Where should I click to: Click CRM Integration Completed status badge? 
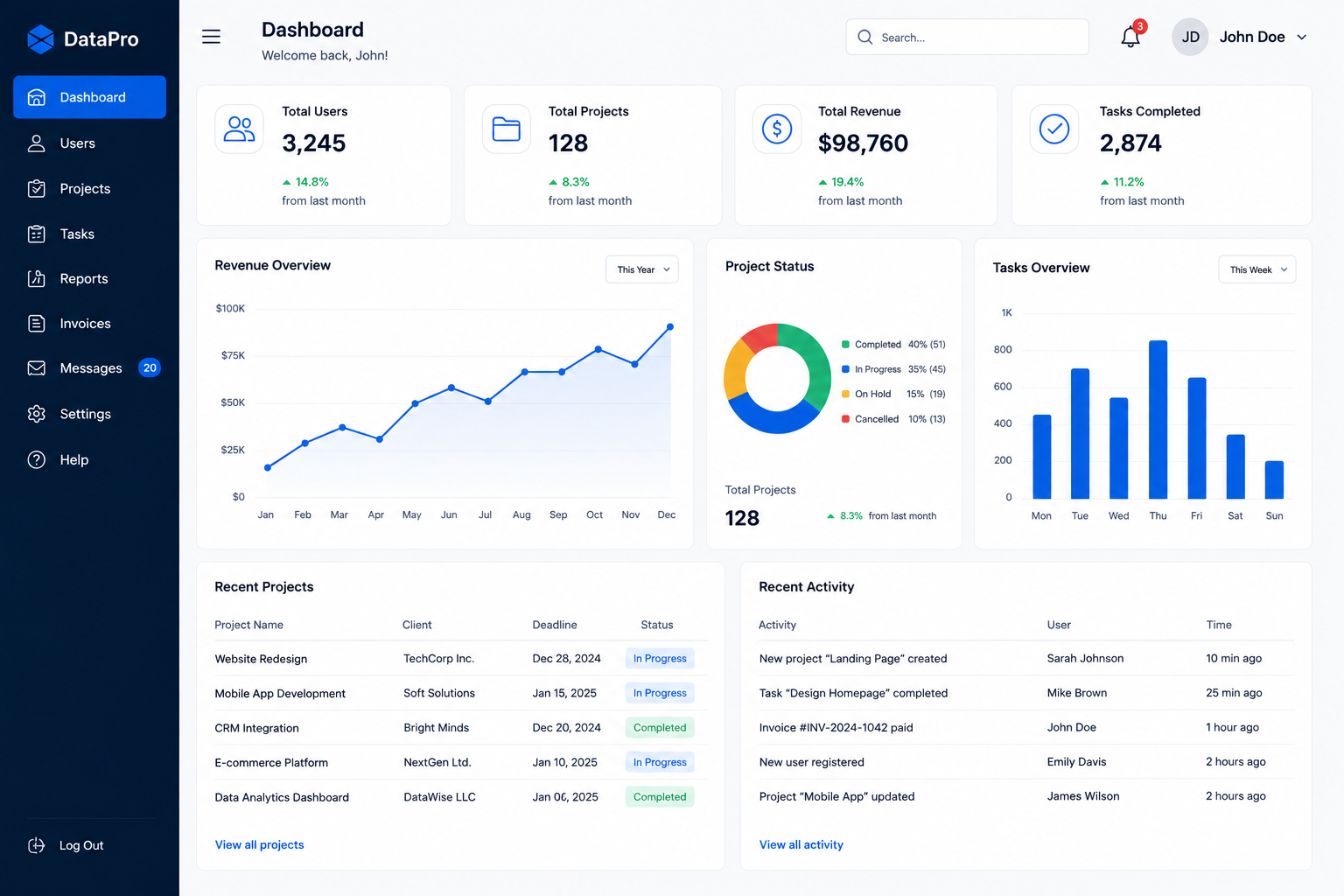660,728
